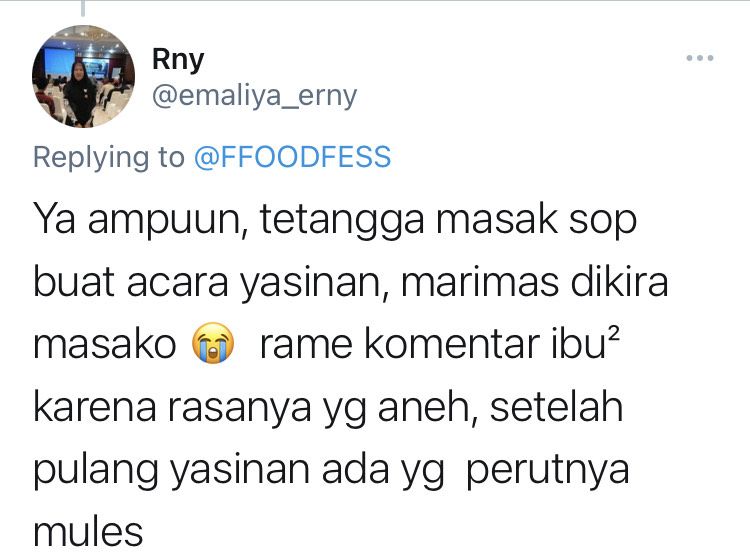
Task: Select the word 'dikira'
Action: [619, 281]
